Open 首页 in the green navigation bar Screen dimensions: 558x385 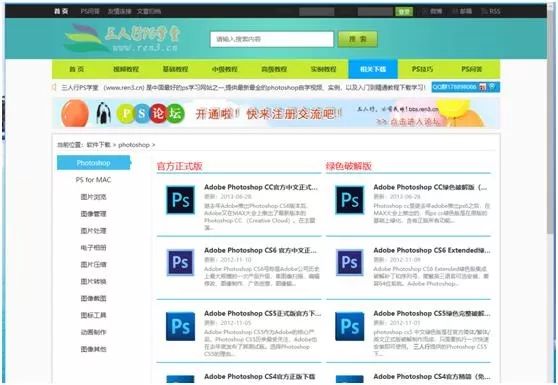pos(77,69)
